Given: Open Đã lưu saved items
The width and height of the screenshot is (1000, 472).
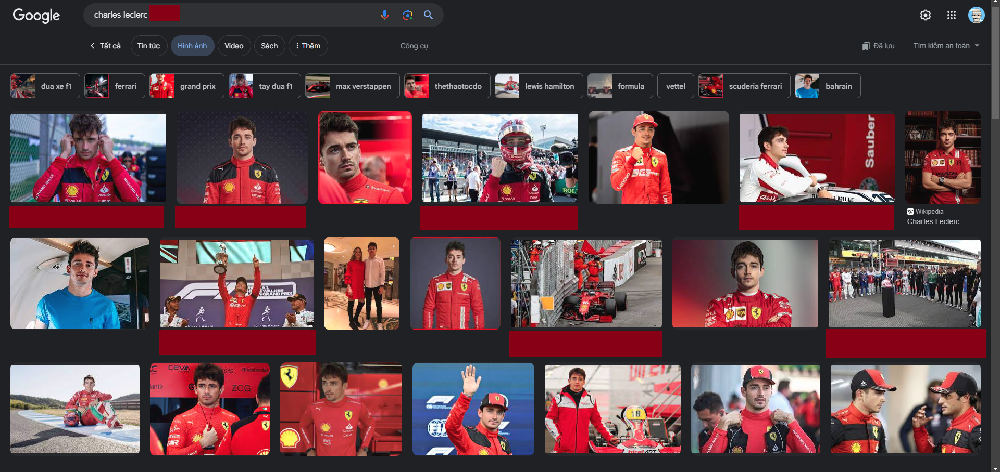Looking at the screenshot, I should 878,46.
